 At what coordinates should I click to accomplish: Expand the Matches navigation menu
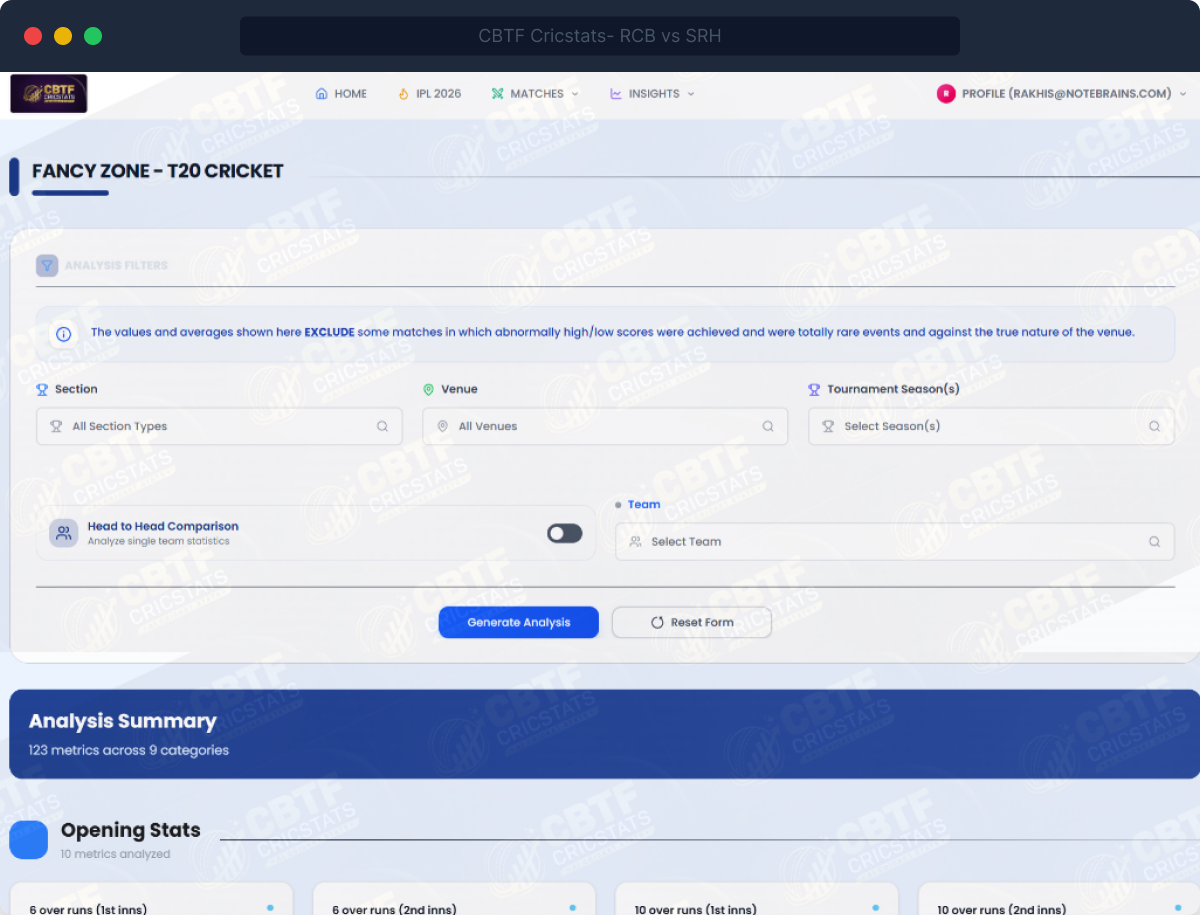[x=535, y=94]
